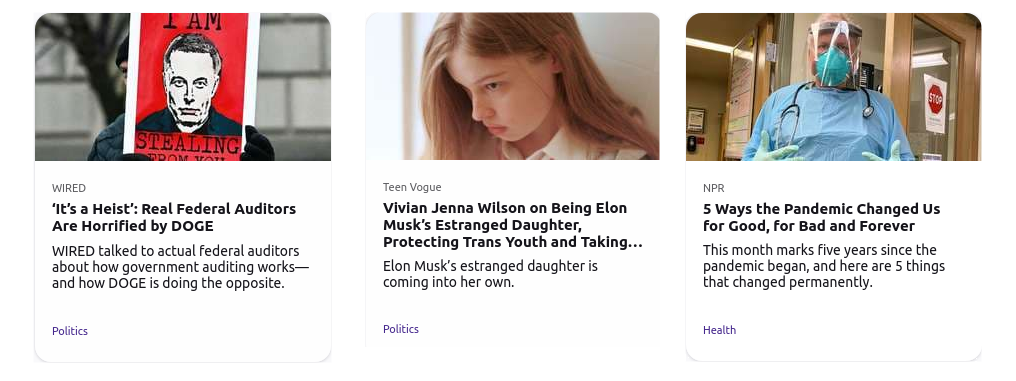
Task: Click summary "Elon Musk's estranged daughter is coming"
Action: tap(491, 274)
